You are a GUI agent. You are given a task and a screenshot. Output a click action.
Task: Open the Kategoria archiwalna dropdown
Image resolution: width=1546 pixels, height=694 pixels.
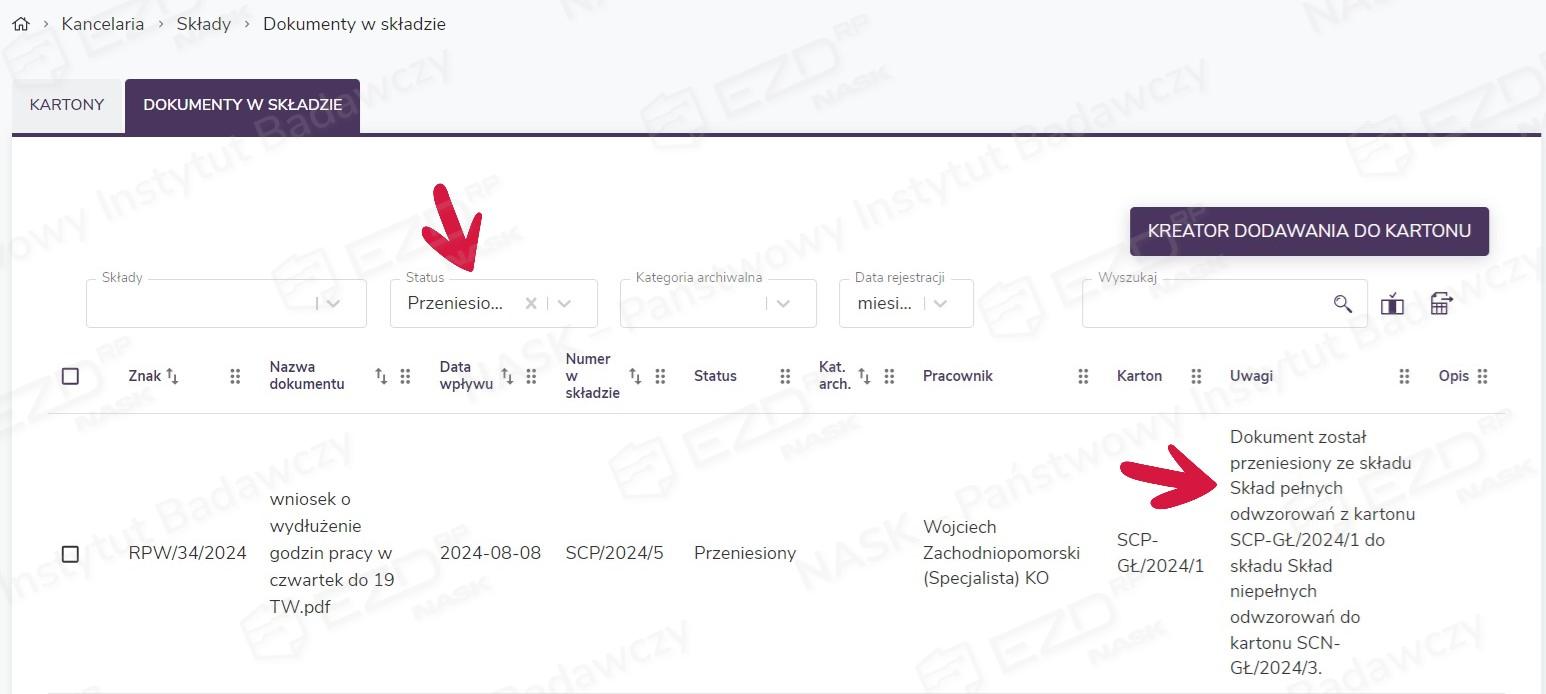(x=783, y=304)
